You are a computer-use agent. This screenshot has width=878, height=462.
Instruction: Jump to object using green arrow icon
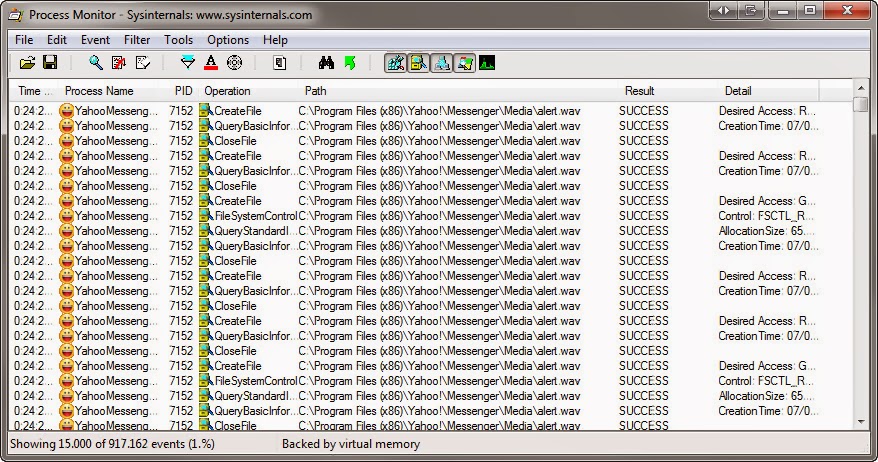[x=350, y=63]
